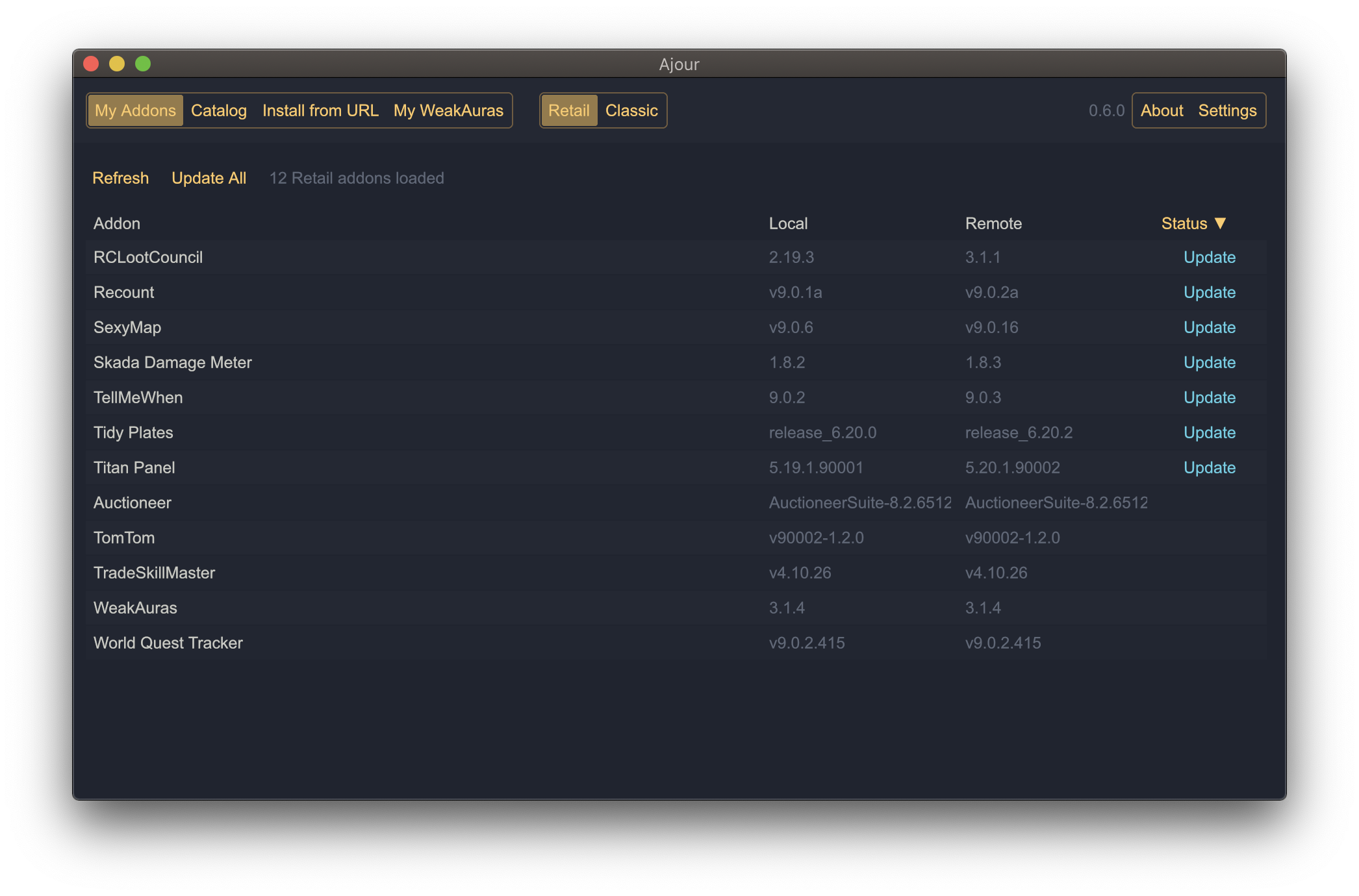This screenshot has height=896, width=1359.
Task: Click the Update button for SexyMap
Action: point(1209,327)
